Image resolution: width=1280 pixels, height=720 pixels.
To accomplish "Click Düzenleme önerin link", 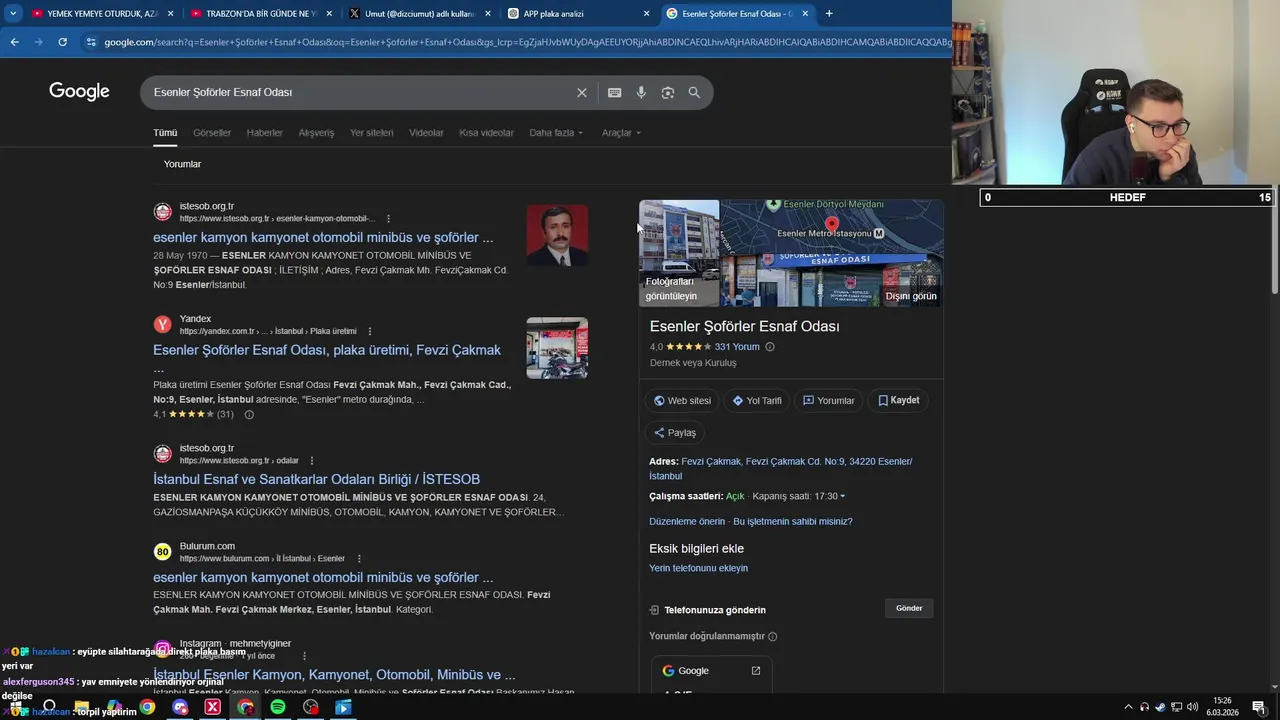I will point(687,522).
